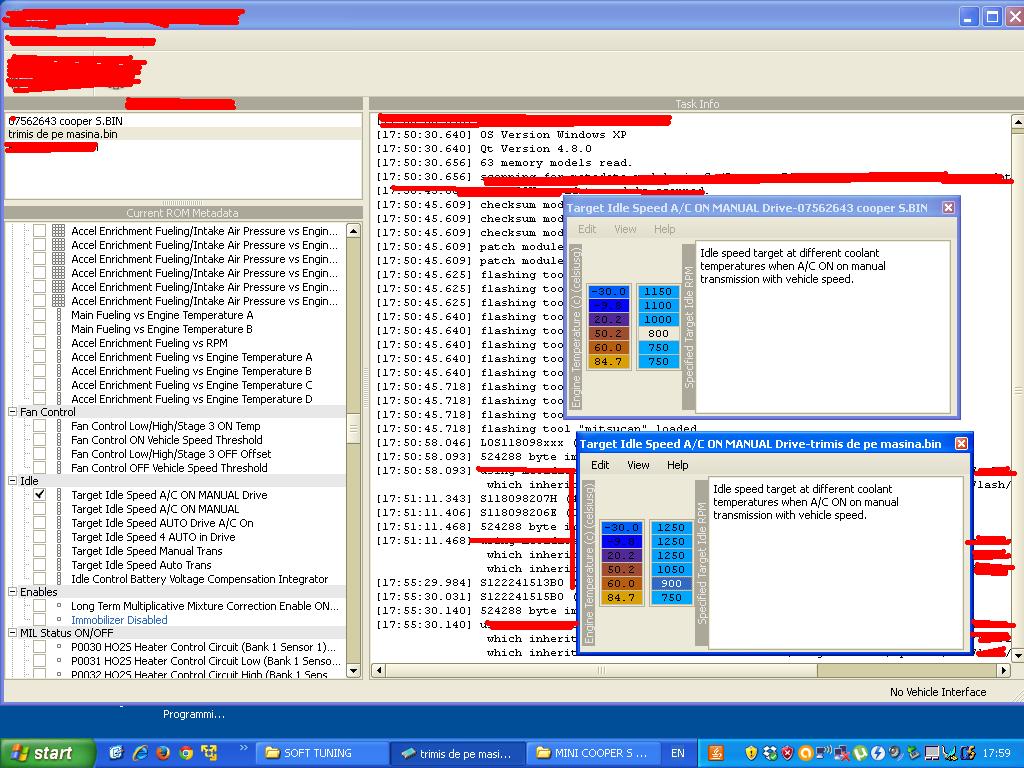Screen dimensions: 1024x768
Task: Launch Firefox from the quick launch bar
Action: [x=163, y=753]
